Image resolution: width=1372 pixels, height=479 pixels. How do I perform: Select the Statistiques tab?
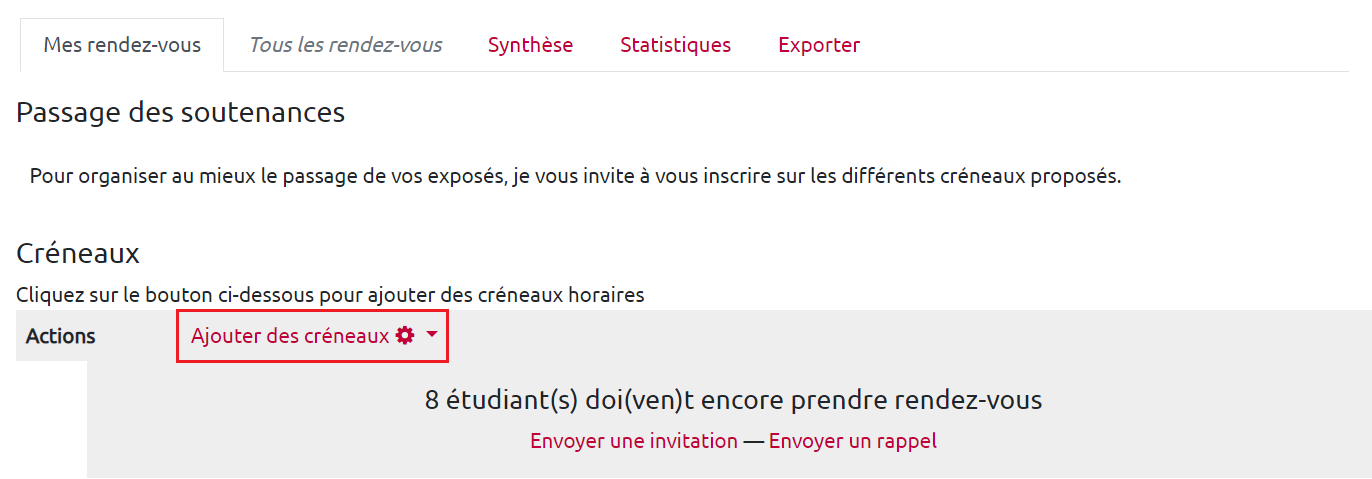click(675, 45)
